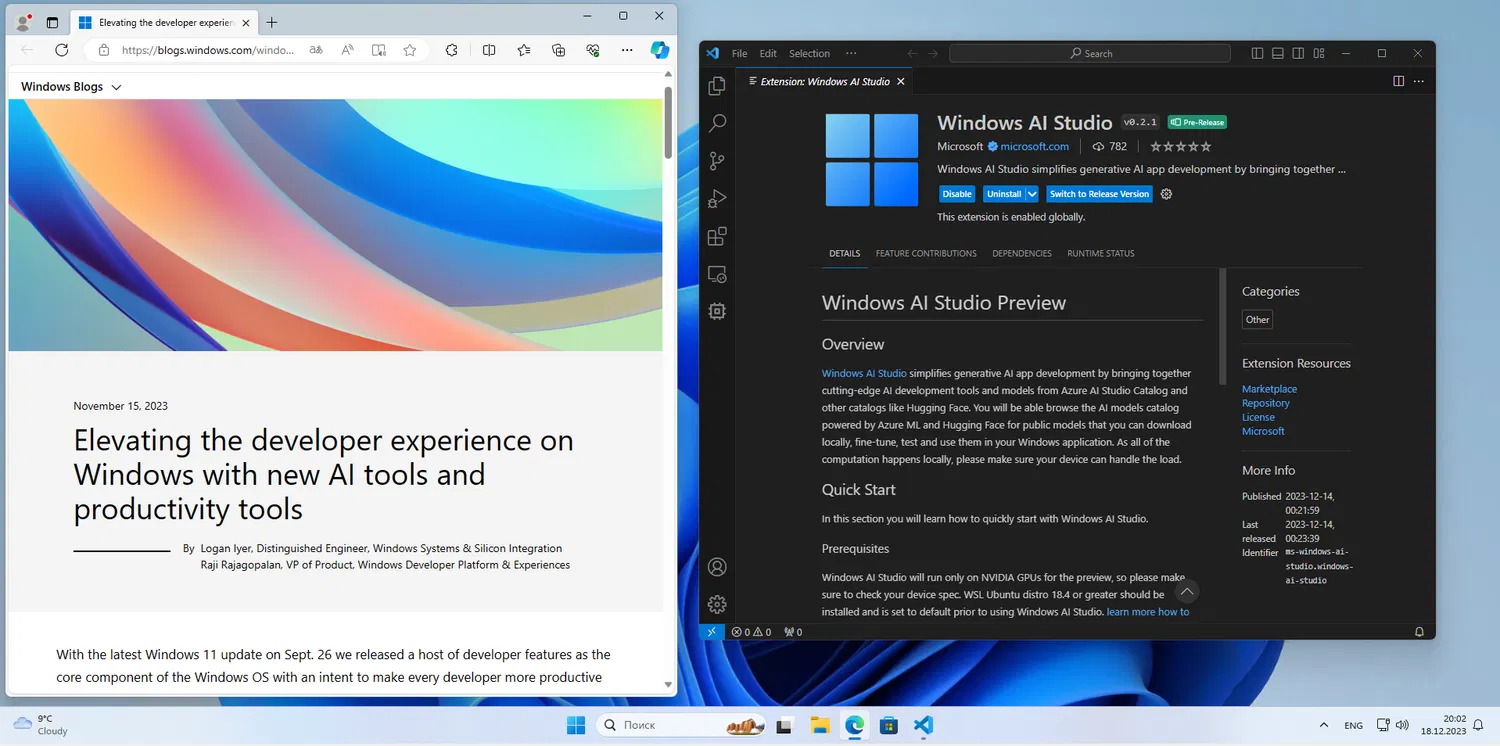Image resolution: width=1500 pixels, height=746 pixels.
Task: Click the VS Code command center search box
Action: coord(1090,54)
